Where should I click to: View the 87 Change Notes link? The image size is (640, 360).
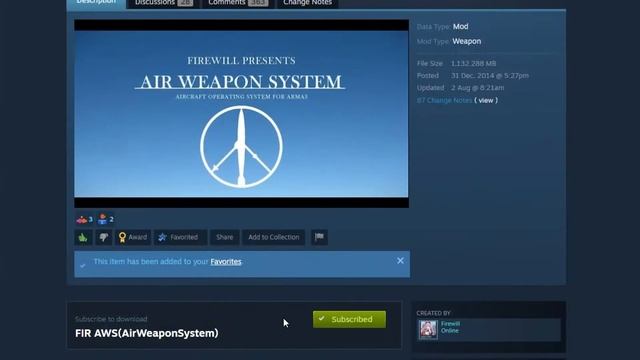coord(444,100)
